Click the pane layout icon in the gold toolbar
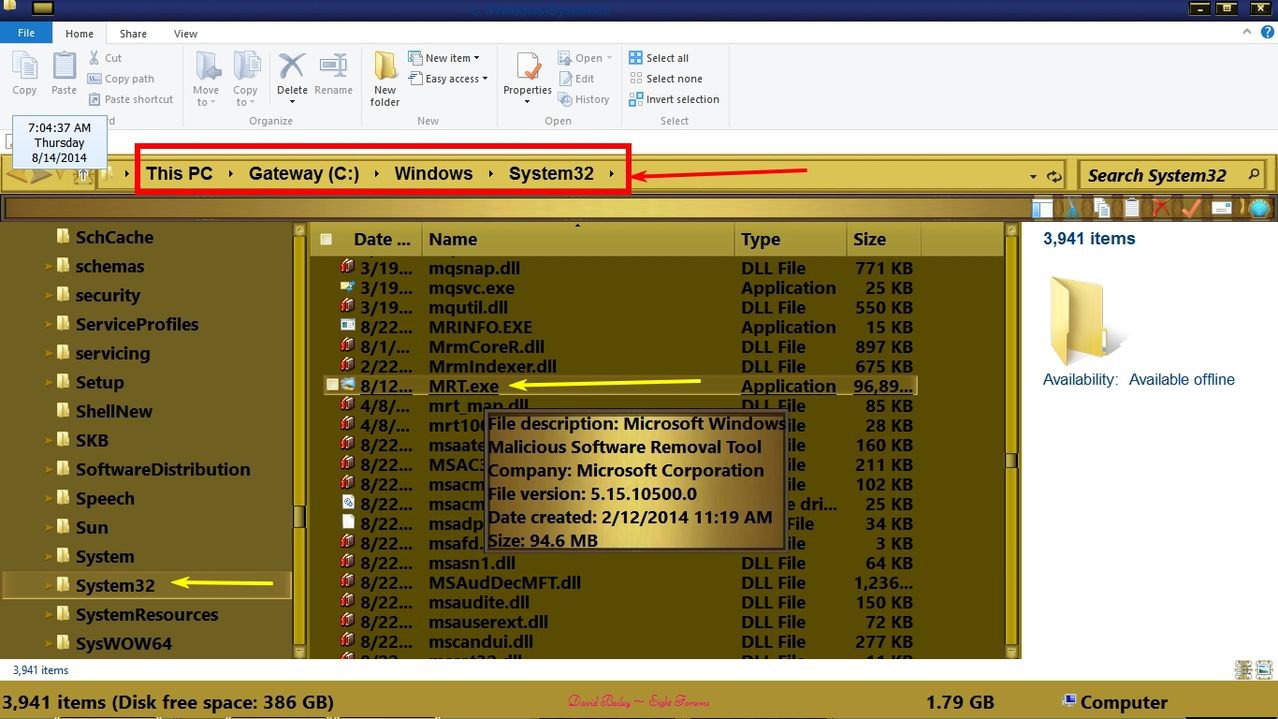 1043,208
